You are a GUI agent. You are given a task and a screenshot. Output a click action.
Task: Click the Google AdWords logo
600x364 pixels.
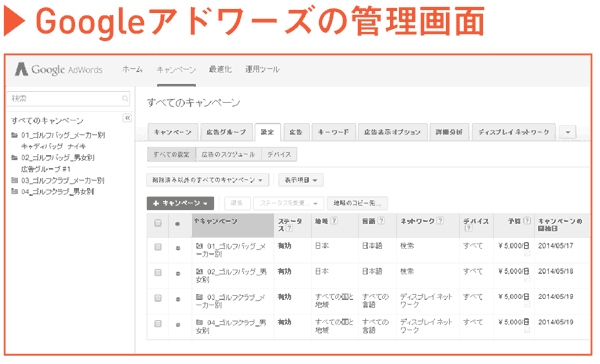point(59,69)
